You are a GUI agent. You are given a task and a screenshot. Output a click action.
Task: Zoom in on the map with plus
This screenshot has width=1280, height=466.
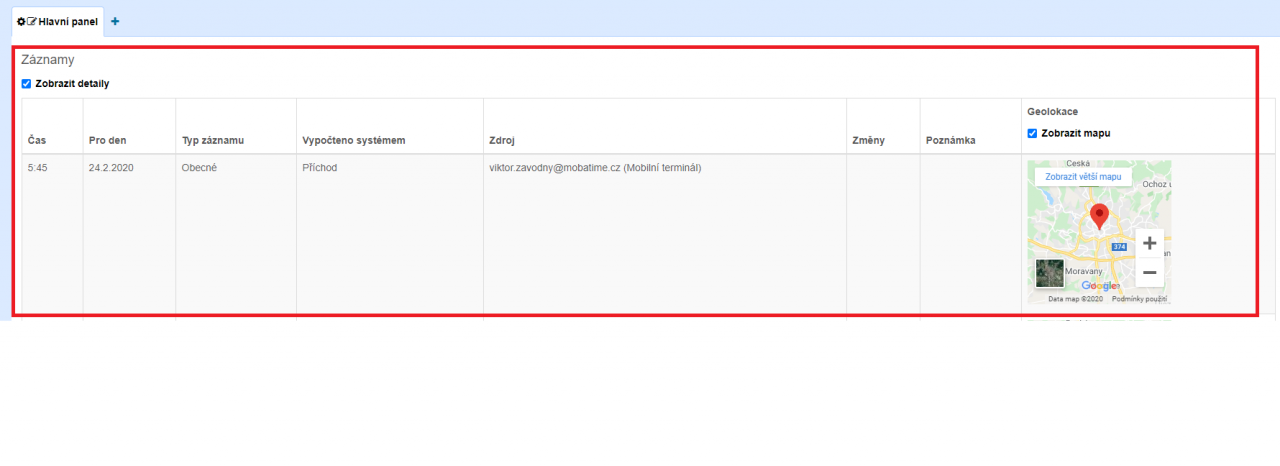click(1149, 243)
